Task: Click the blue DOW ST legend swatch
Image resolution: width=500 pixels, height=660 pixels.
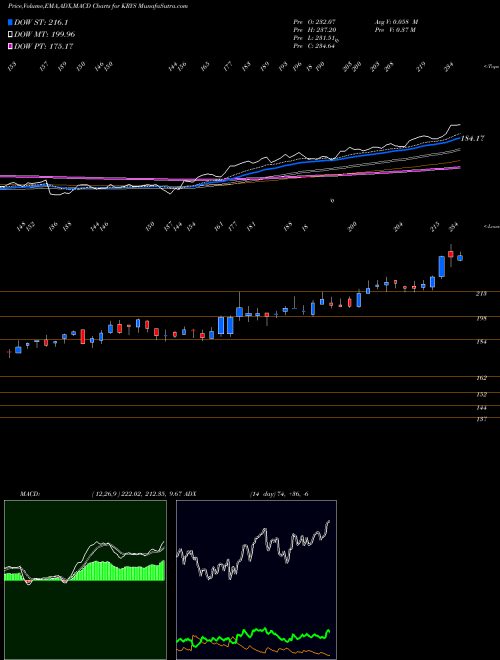Action: (x=11, y=22)
